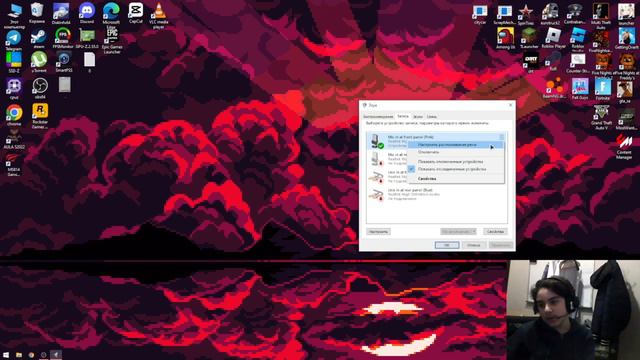Click Cancel in the Sound dialog
This screenshot has width=640, height=360.
pyautogui.click(x=473, y=245)
